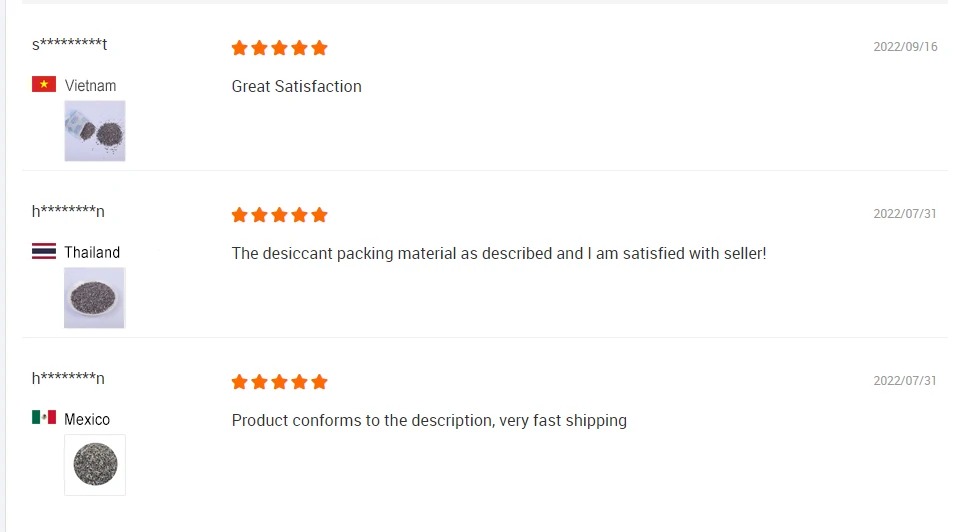Click the username s*********t

tap(69, 45)
